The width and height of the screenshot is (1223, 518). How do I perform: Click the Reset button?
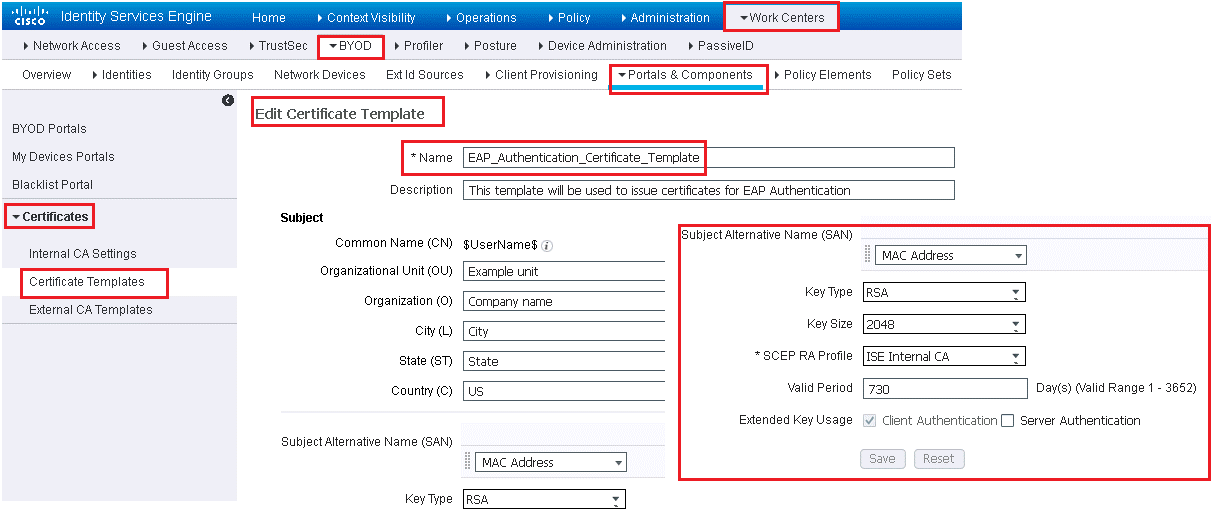[x=938, y=459]
